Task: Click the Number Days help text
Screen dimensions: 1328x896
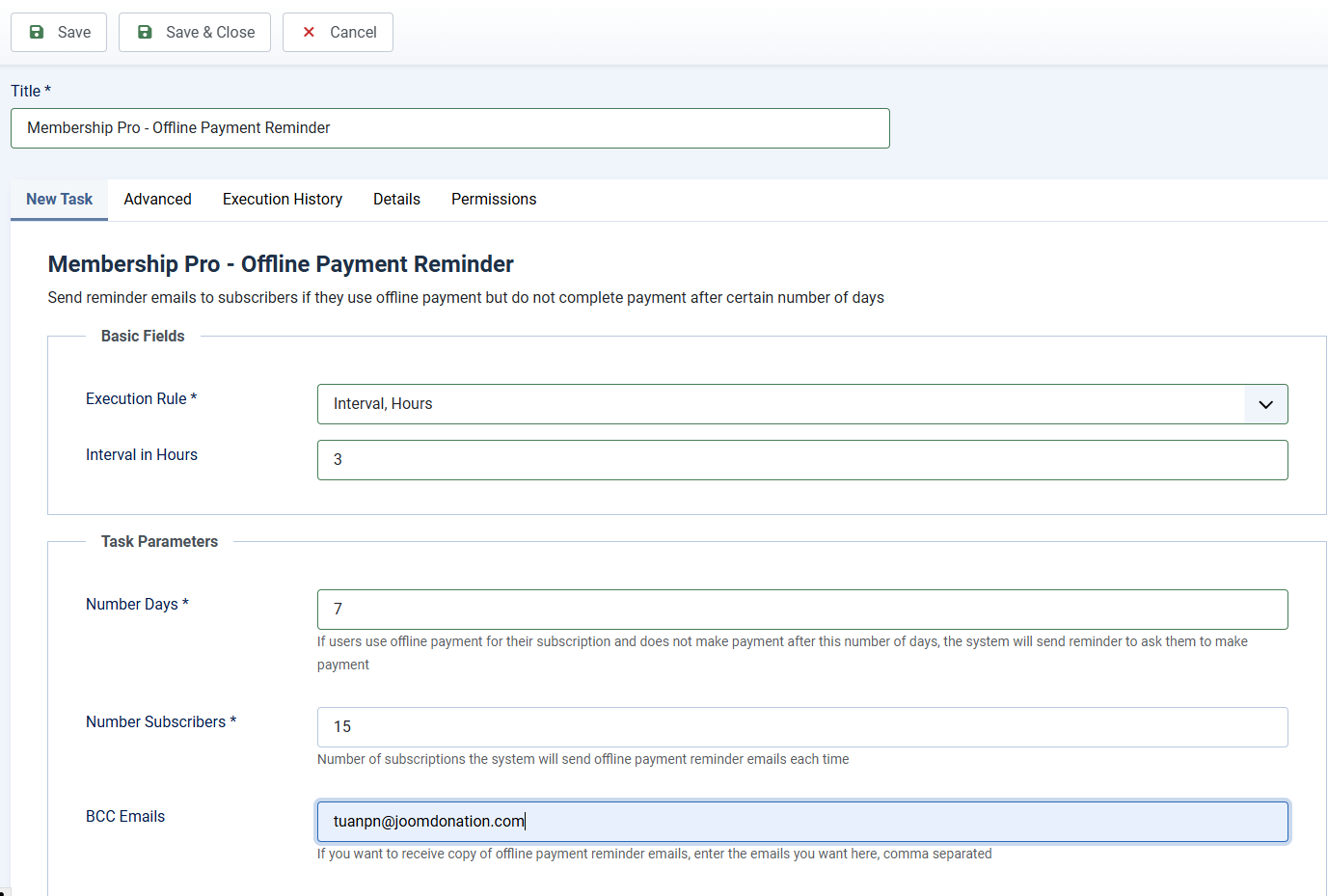Action: (782, 653)
